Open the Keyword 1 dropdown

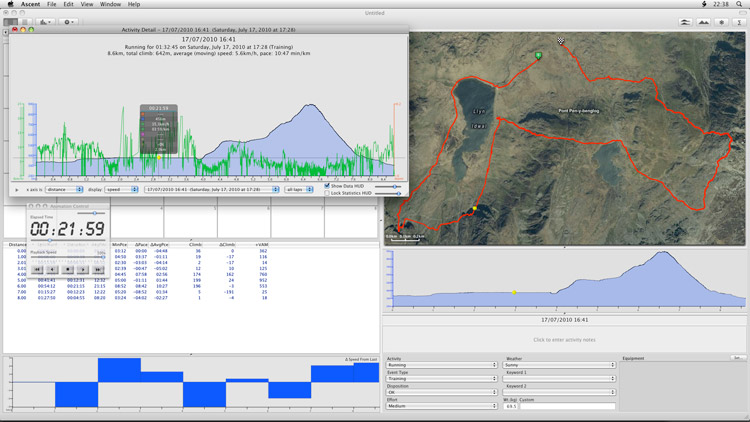(x=559, y=378)
